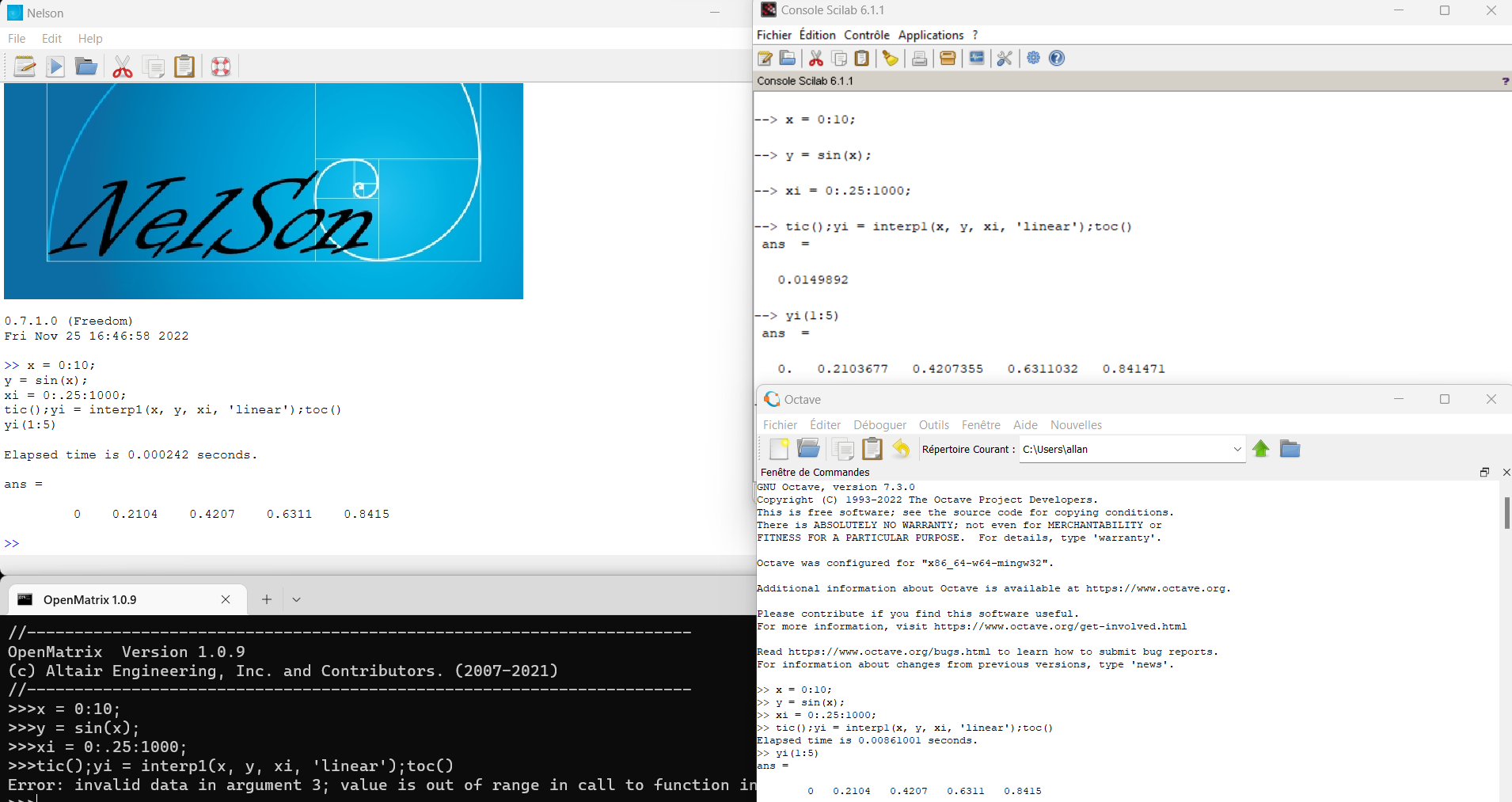
Task: Close the Fenêtre de Commandes panel in Octave
Action: (x=1506, y=472)
